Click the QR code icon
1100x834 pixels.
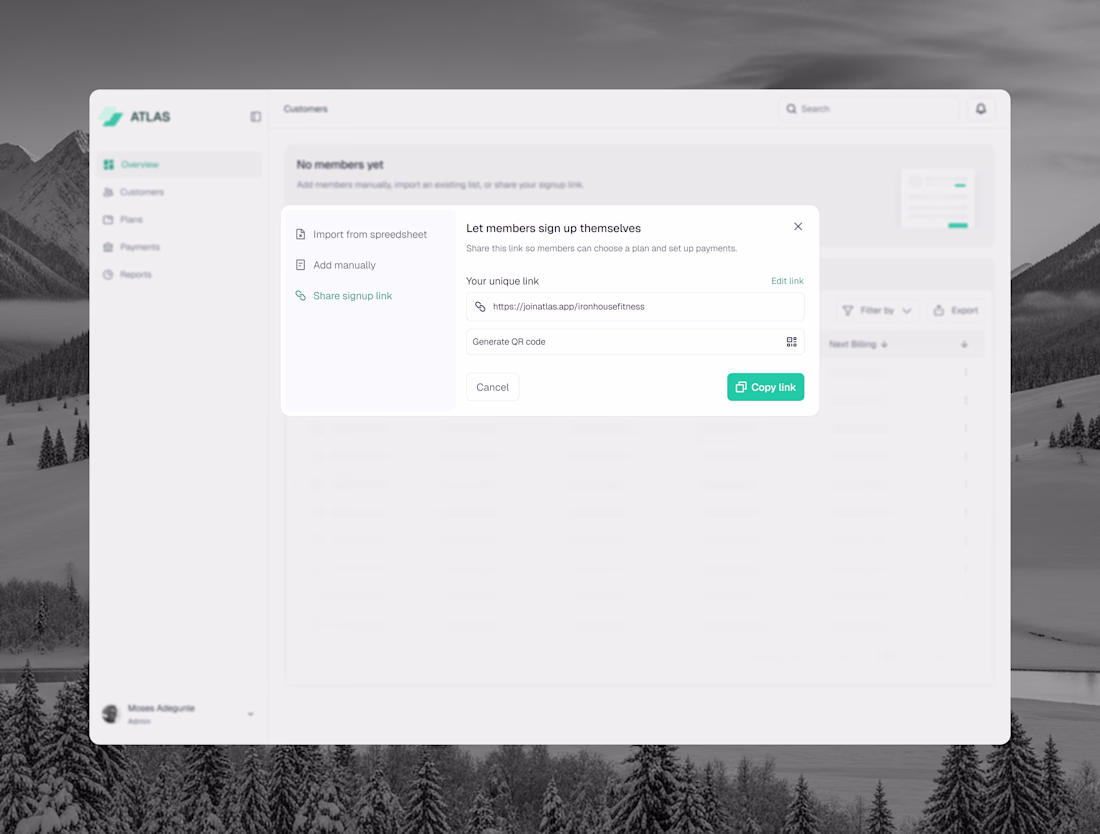791,342
